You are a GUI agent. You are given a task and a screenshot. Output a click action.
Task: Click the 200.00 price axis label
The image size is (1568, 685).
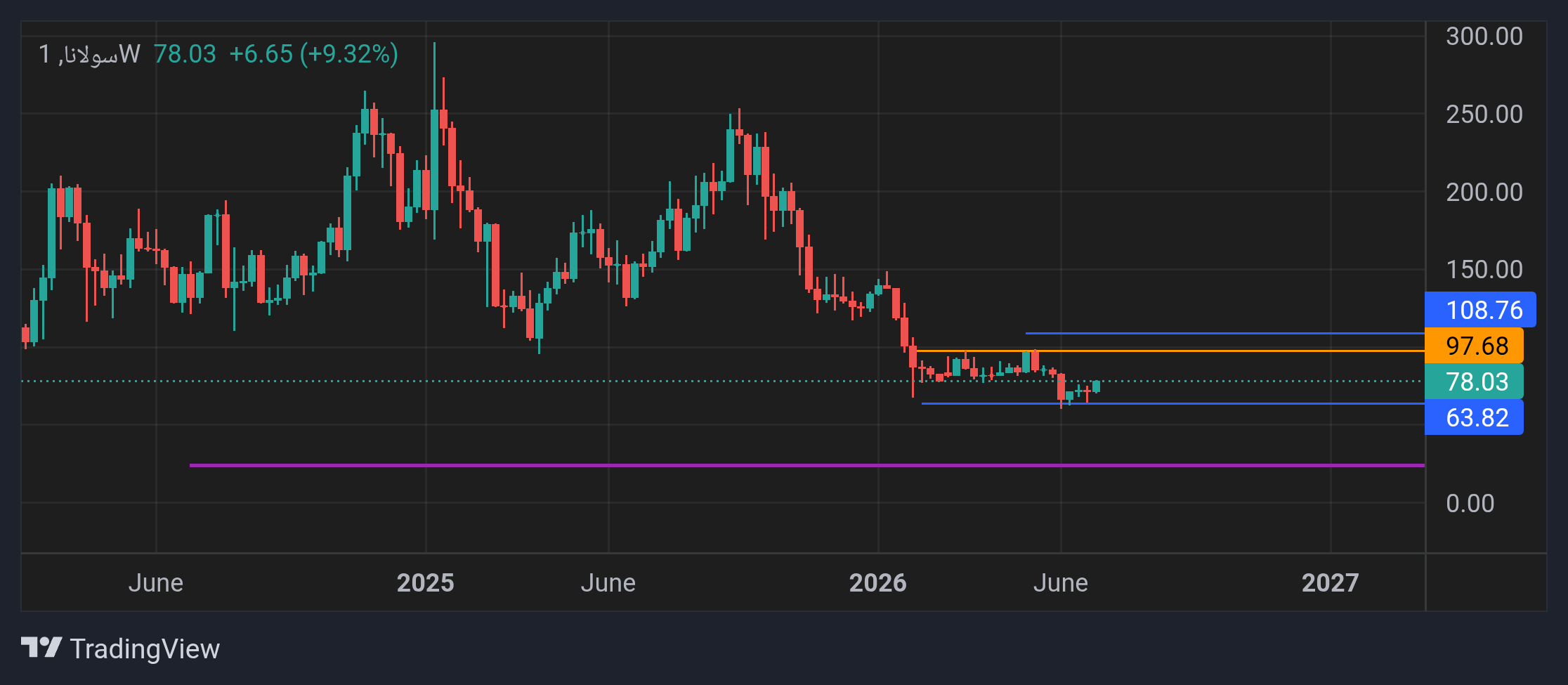tap(1484, 193)
